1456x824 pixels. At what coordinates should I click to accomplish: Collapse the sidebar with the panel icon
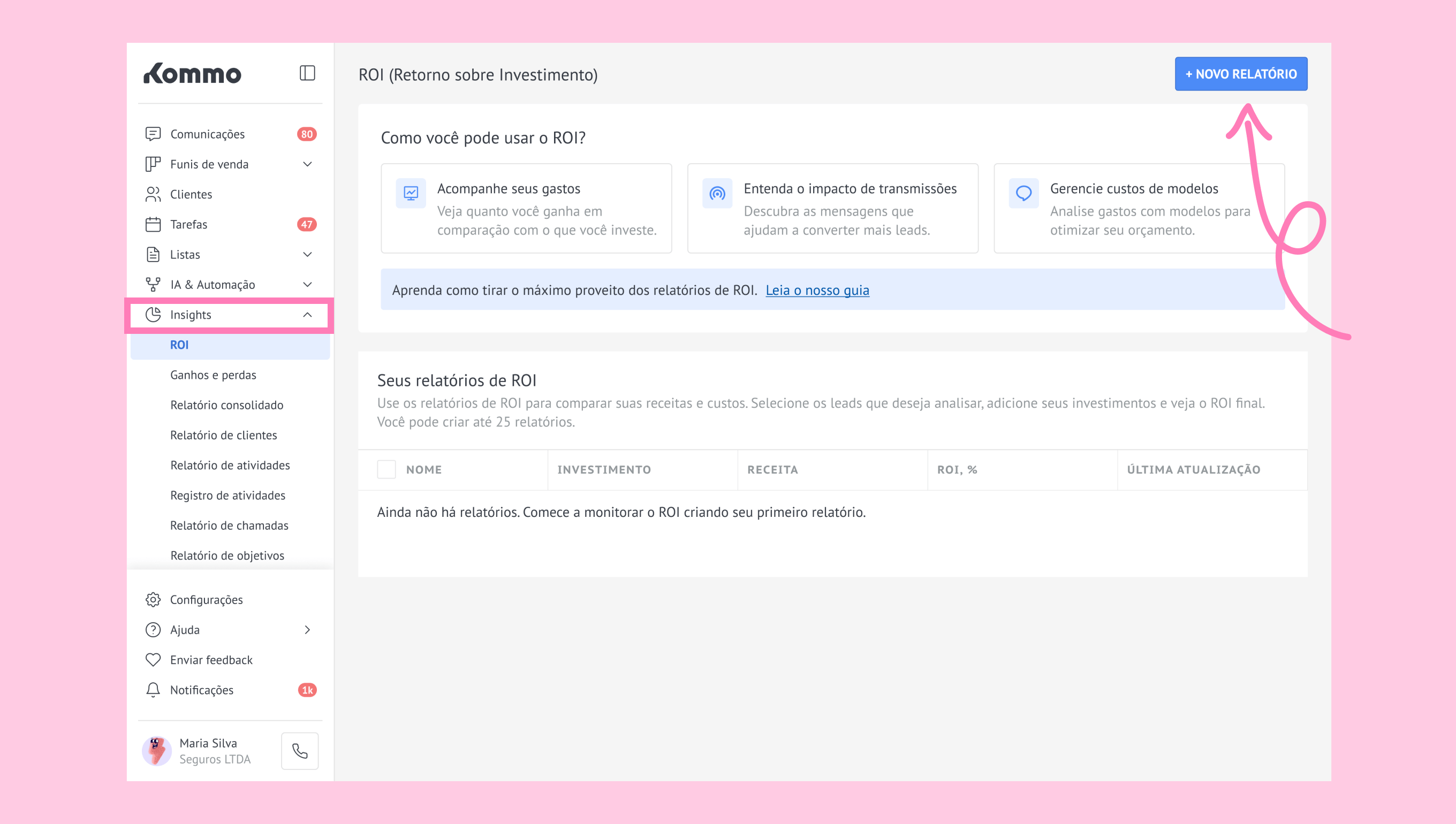tap(307, 73)
